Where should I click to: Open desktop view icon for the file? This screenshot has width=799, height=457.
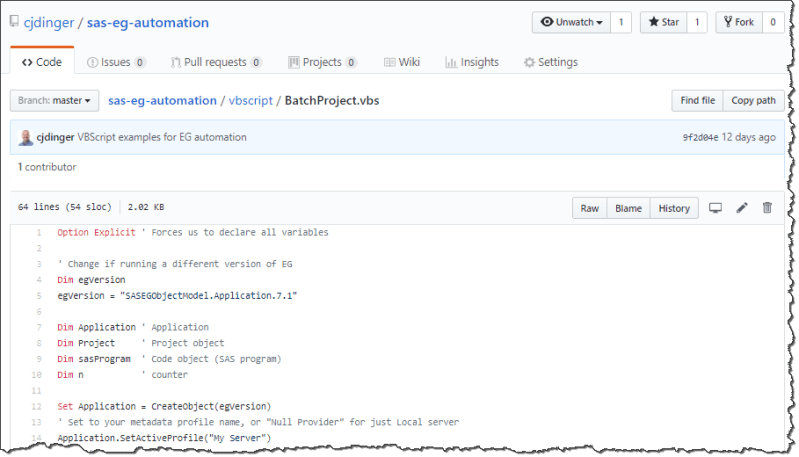click(715, 208)
